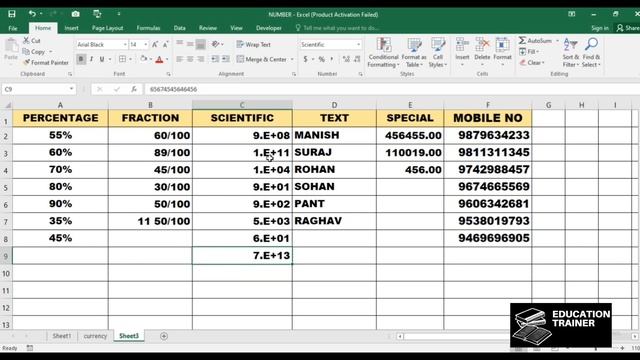Decrease font size
This screenshot has width=640, height=360.
pos(165,44)
